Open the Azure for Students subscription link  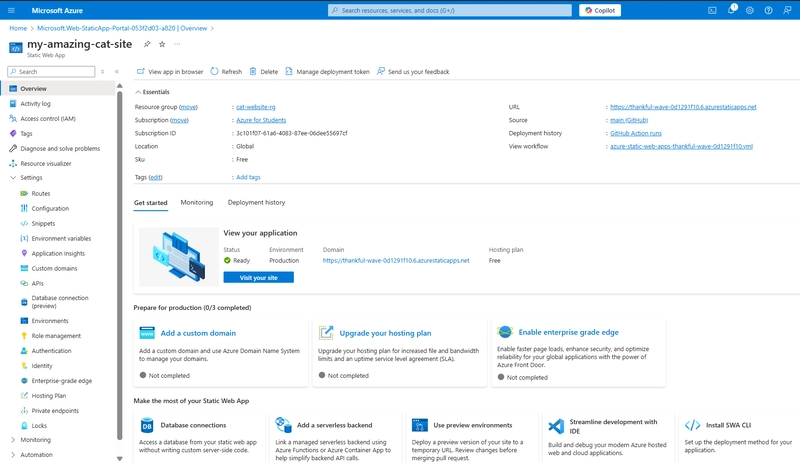tap(261, 120)
